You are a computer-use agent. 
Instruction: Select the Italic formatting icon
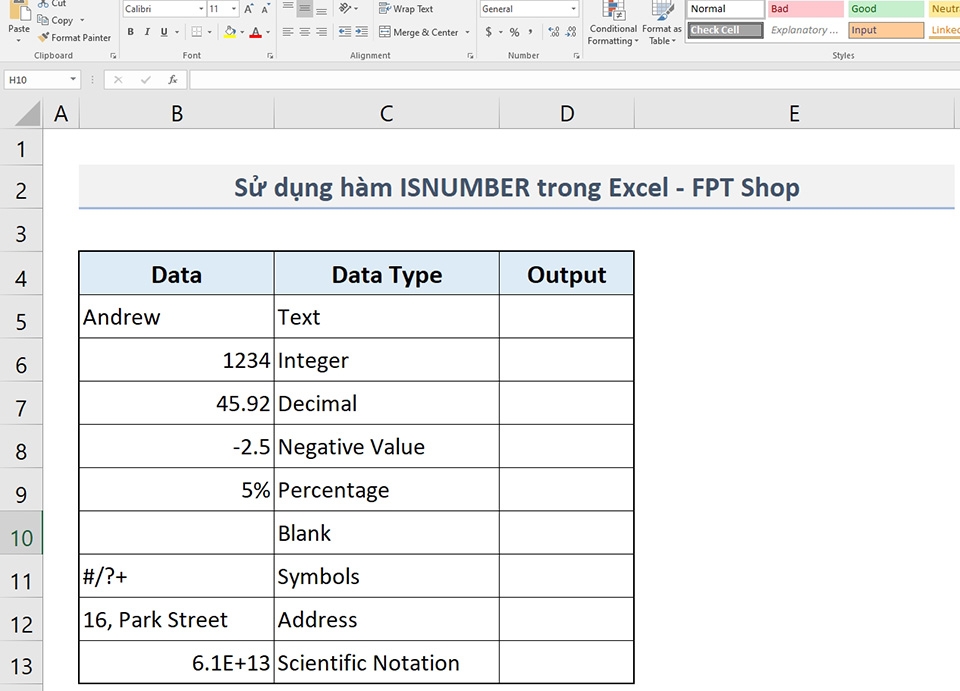[x=147, y=31]
